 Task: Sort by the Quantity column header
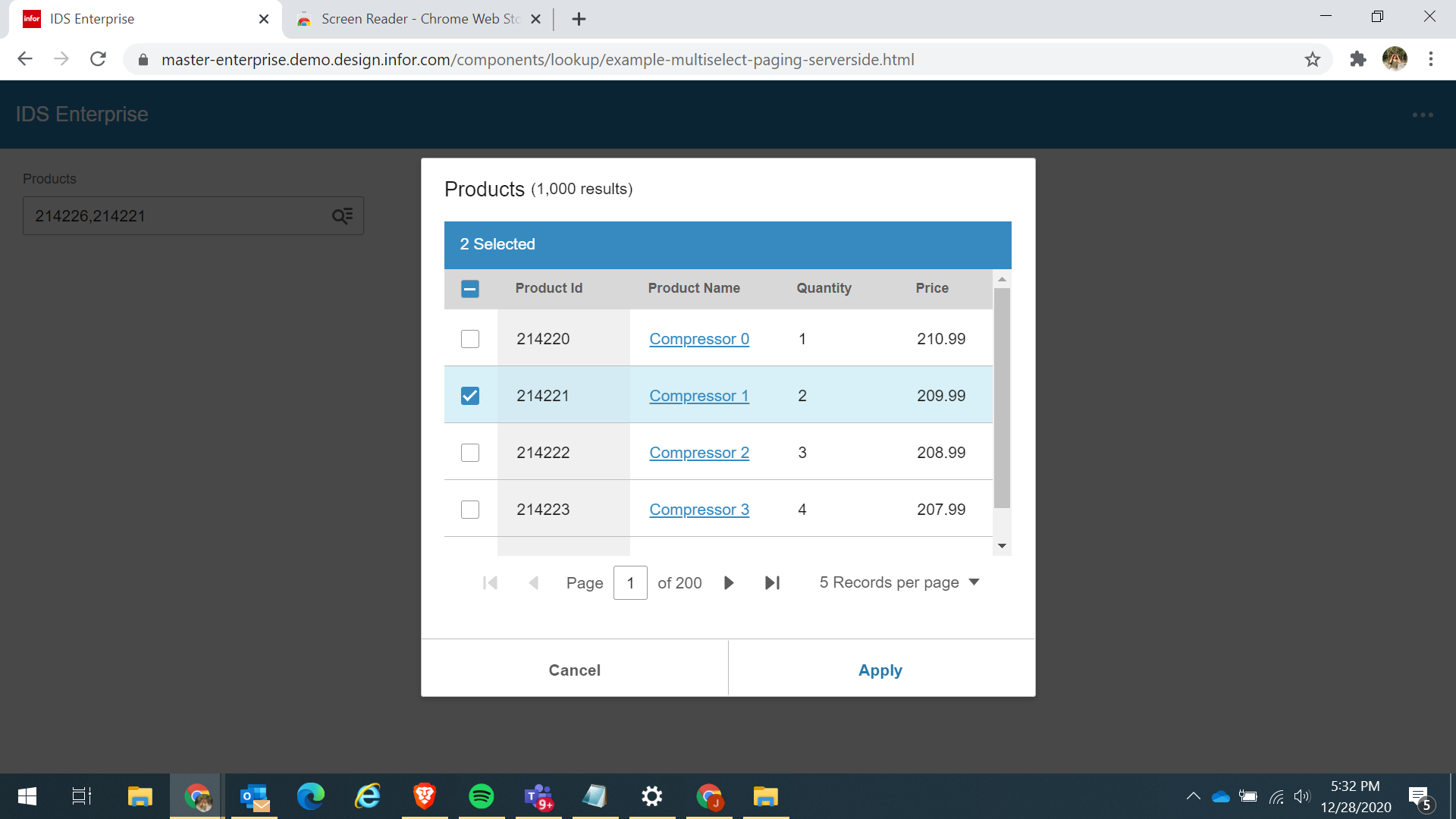824,288
